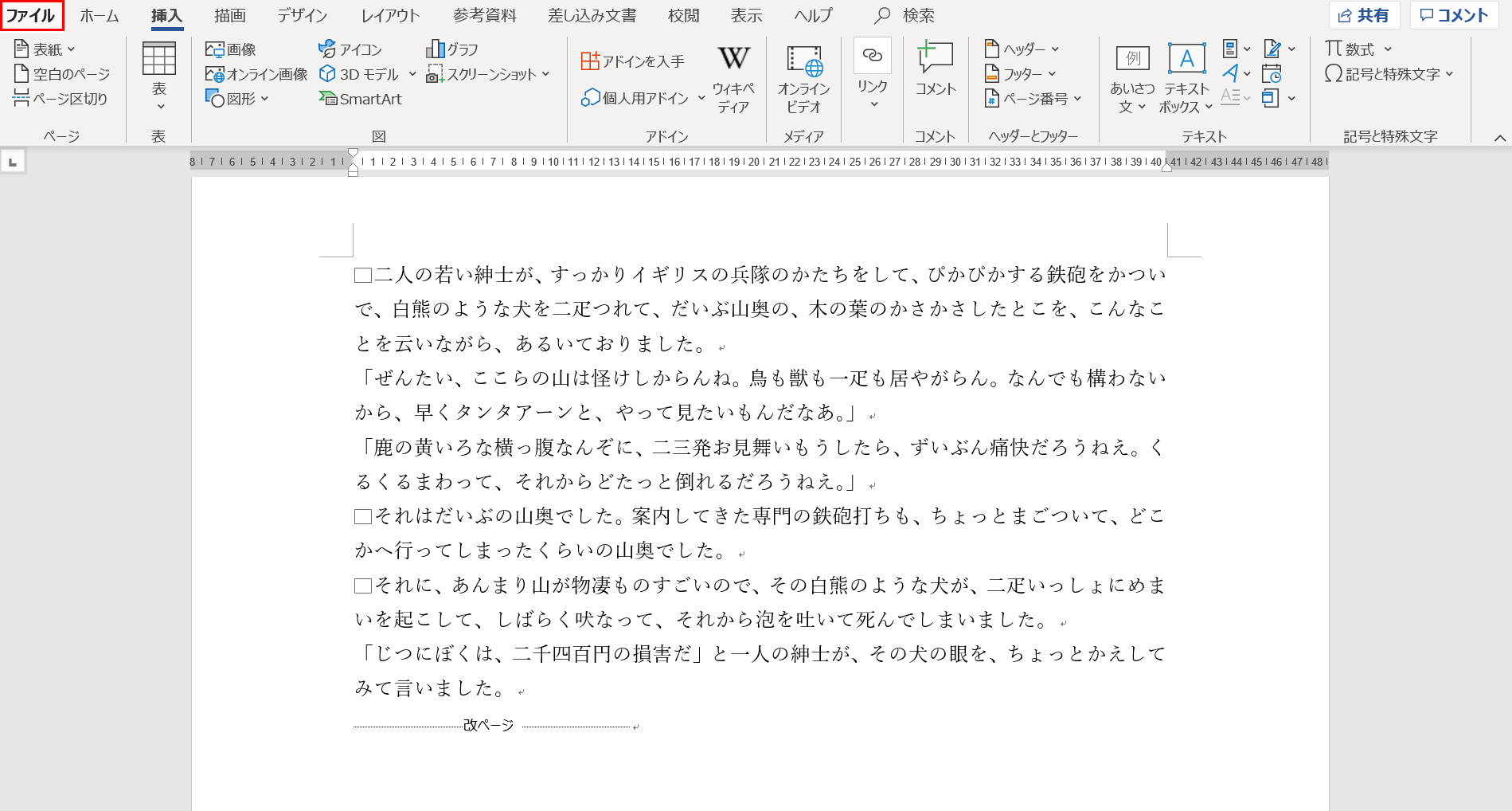Switch to the 表示 tab
This screenshot has height=811, width=1512.
coord(747,16)
